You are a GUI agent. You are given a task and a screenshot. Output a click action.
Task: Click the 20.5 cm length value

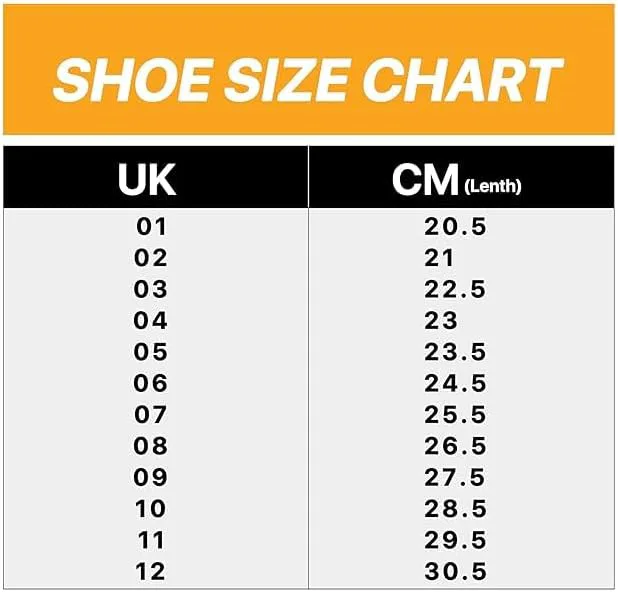455,227
